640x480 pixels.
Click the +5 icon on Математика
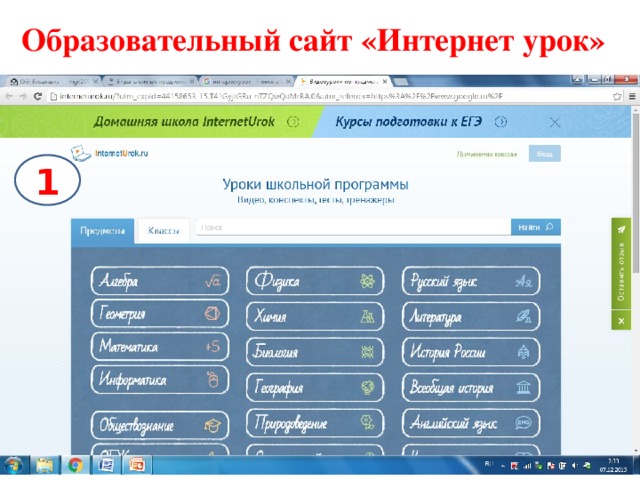pos(213,347)
